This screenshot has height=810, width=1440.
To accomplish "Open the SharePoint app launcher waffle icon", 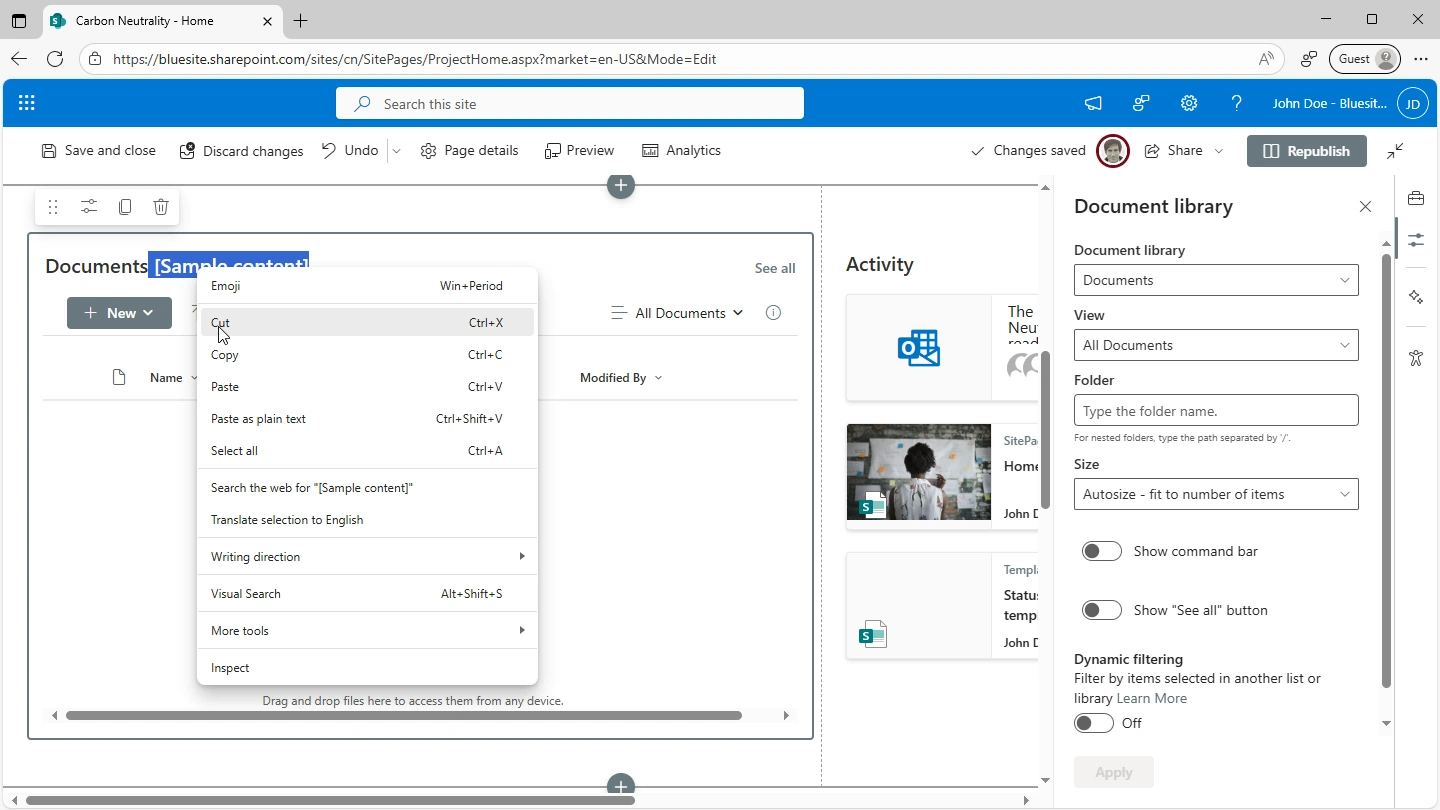I will [27, 103].
